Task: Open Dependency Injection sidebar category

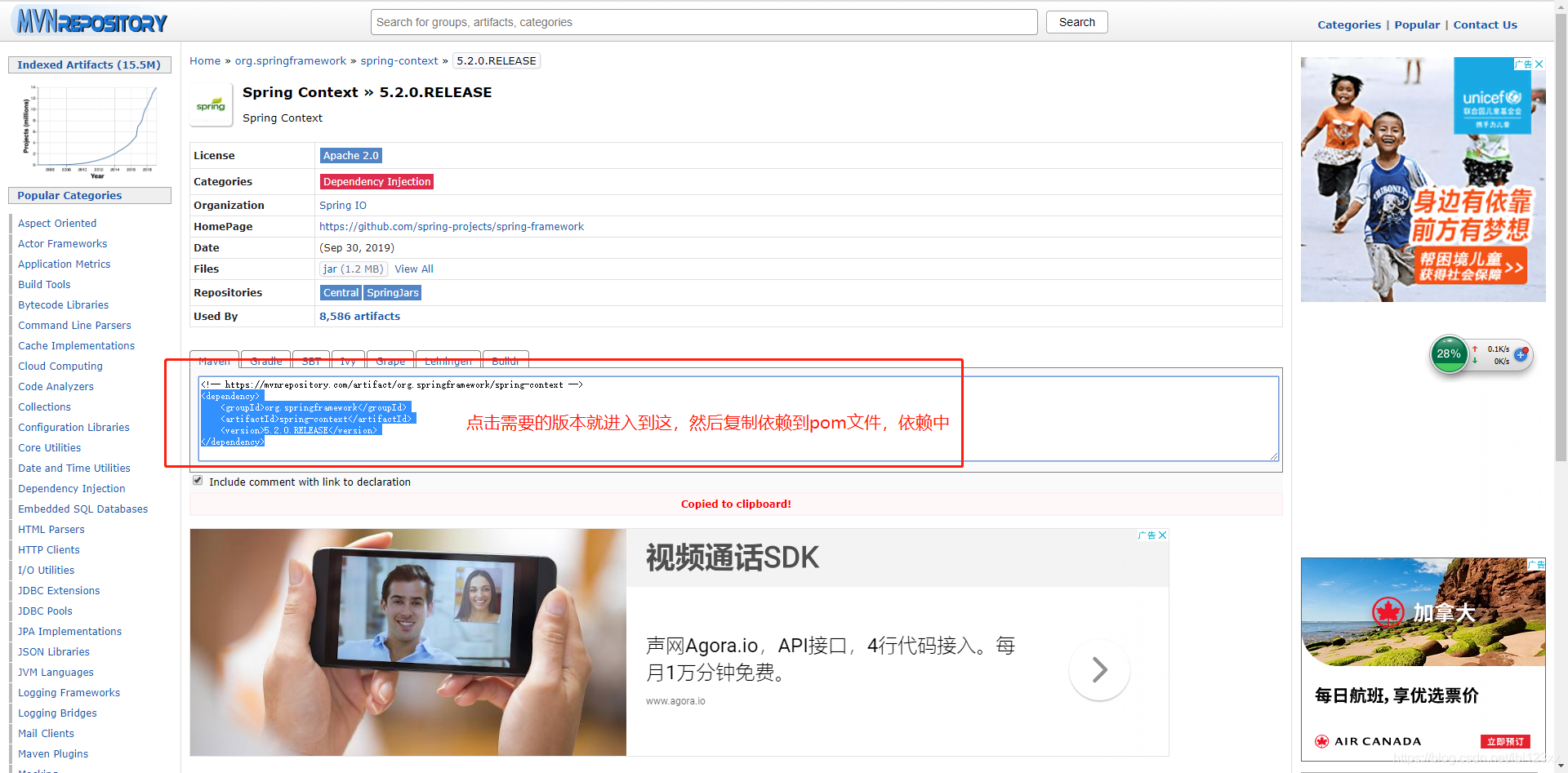Action: tap(72, 488)
